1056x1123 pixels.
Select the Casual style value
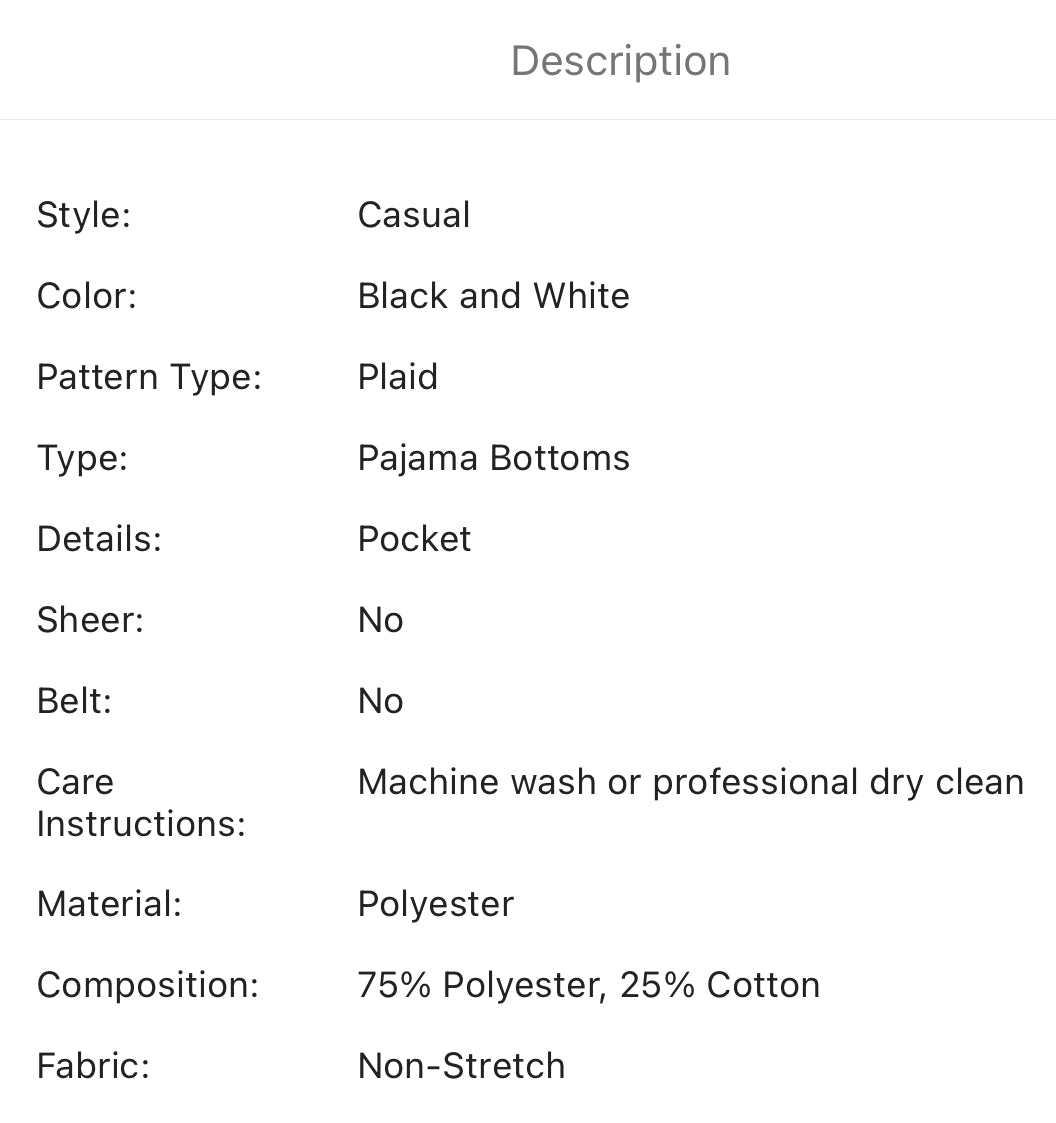[x=414, y=215]
